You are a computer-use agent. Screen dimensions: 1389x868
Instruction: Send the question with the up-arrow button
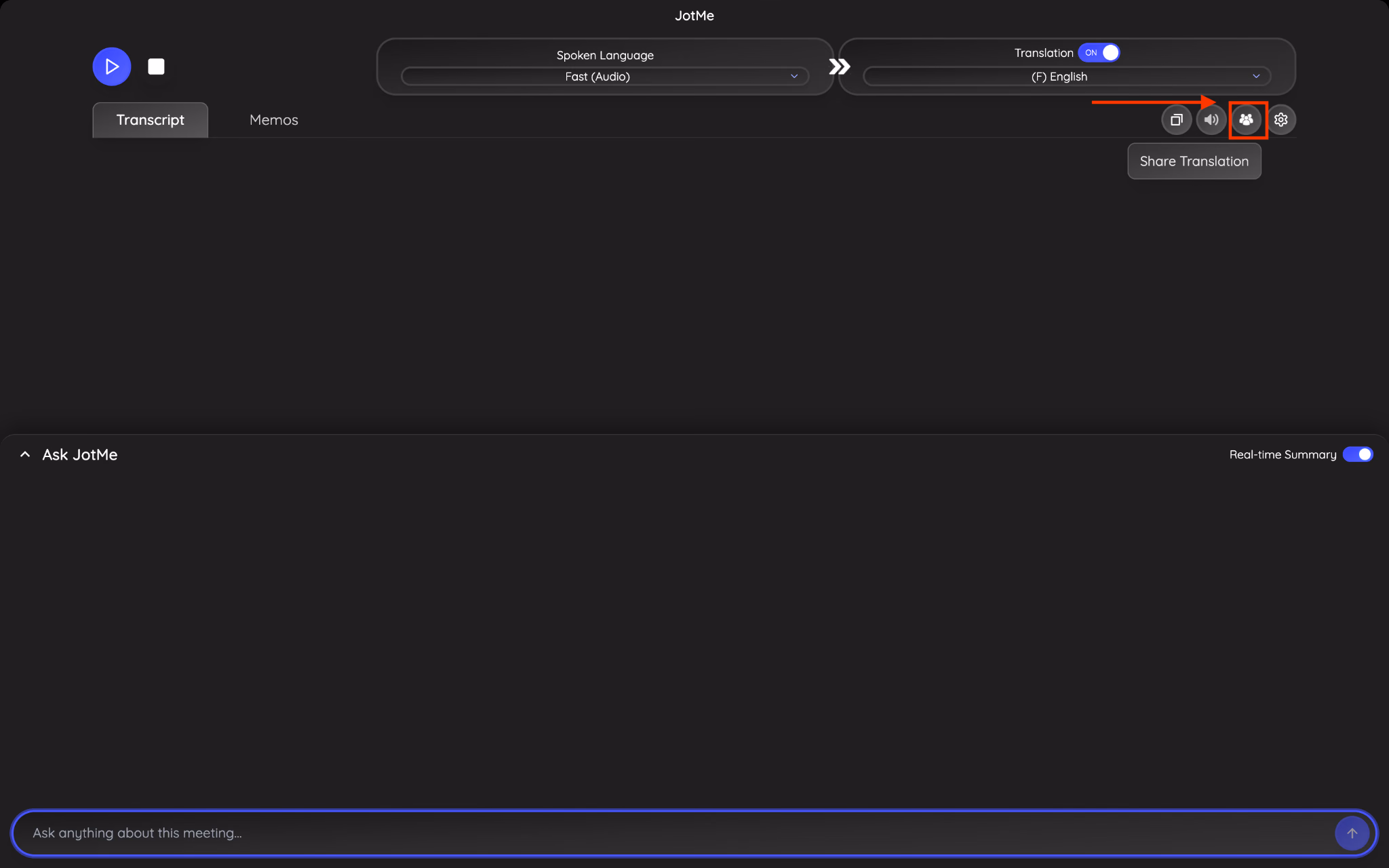coord(1352,833)
